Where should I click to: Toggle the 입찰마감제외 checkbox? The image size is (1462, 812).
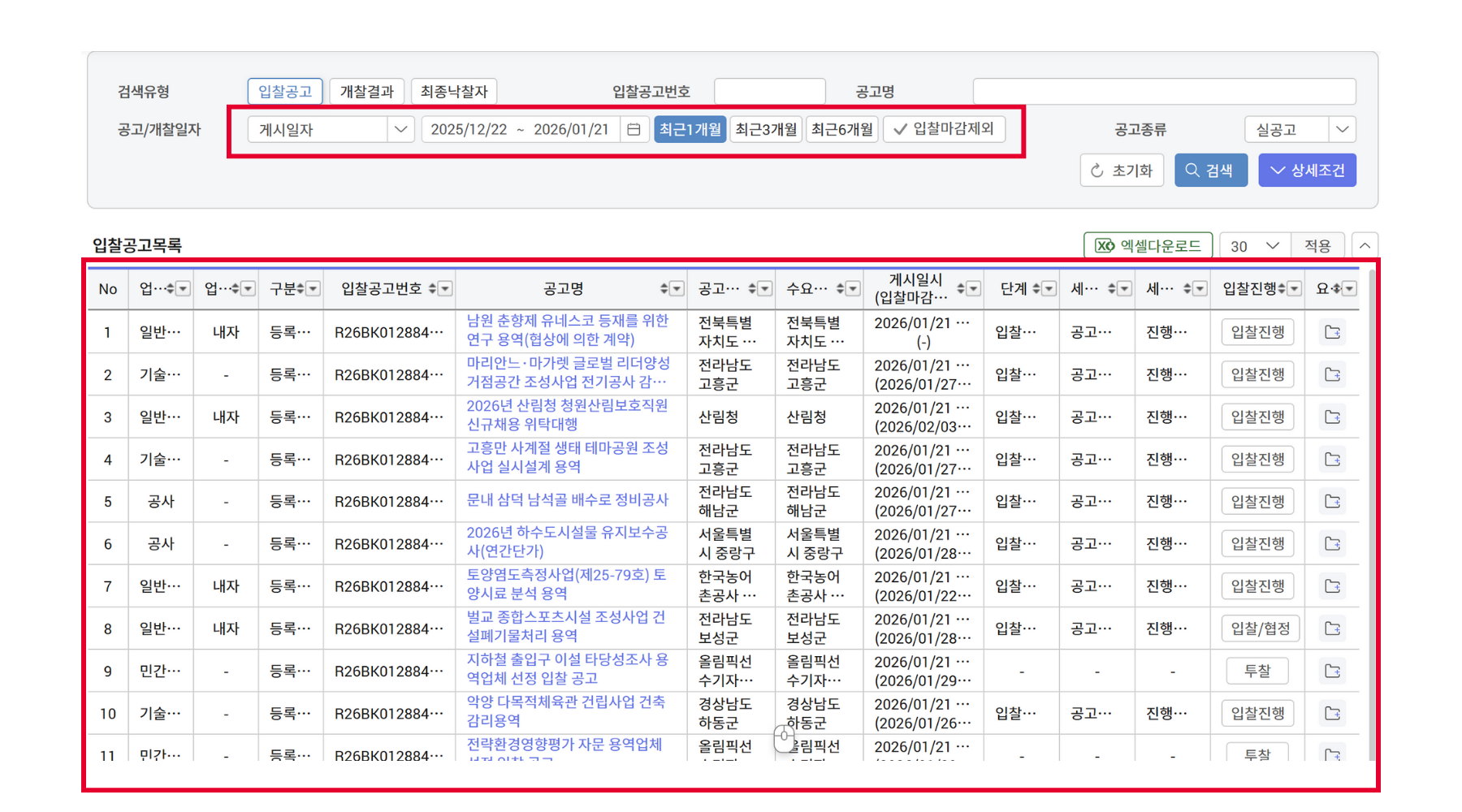point(944,129)
